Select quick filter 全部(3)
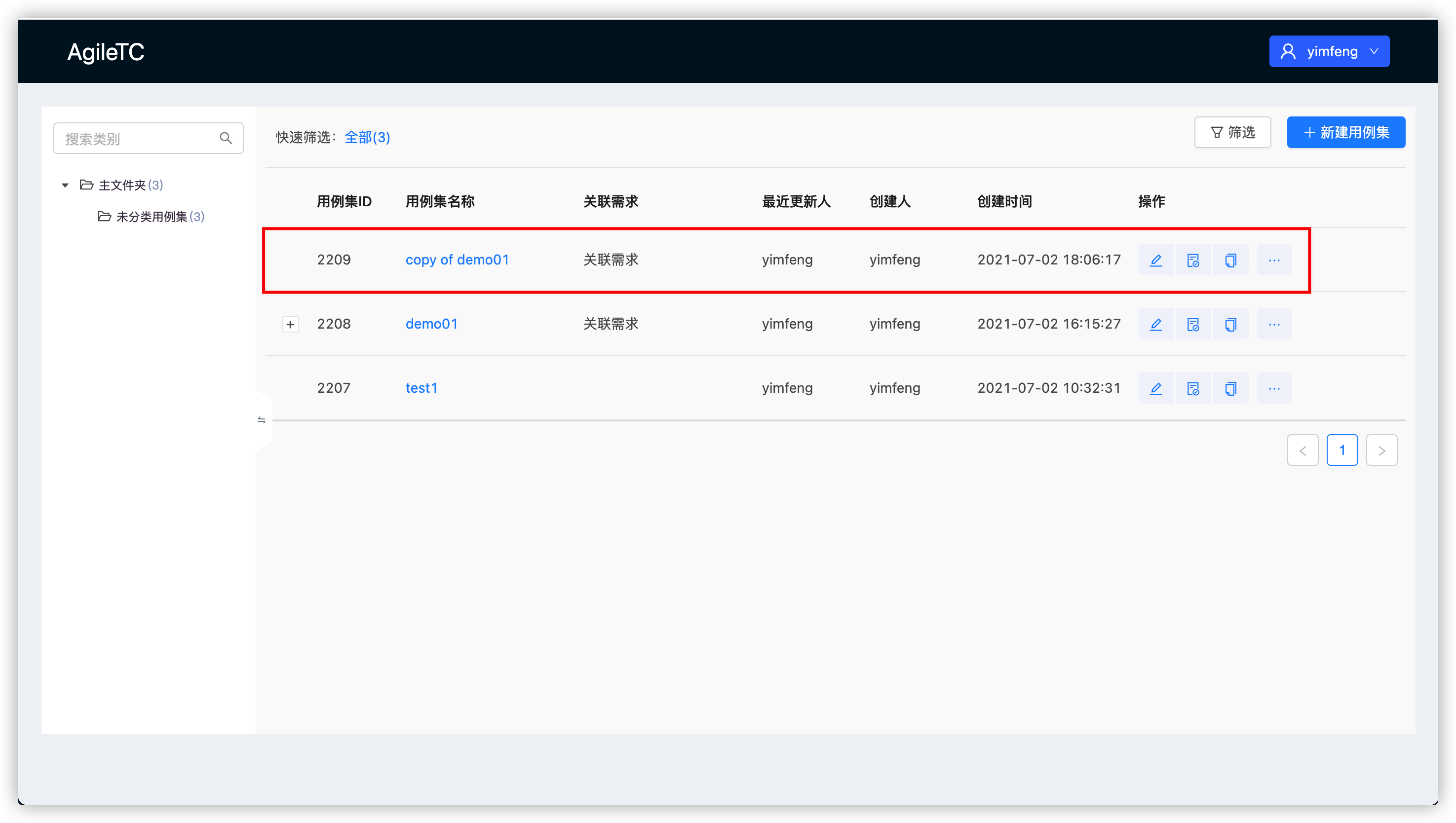 pyautogui.click(x=367, y=137)
